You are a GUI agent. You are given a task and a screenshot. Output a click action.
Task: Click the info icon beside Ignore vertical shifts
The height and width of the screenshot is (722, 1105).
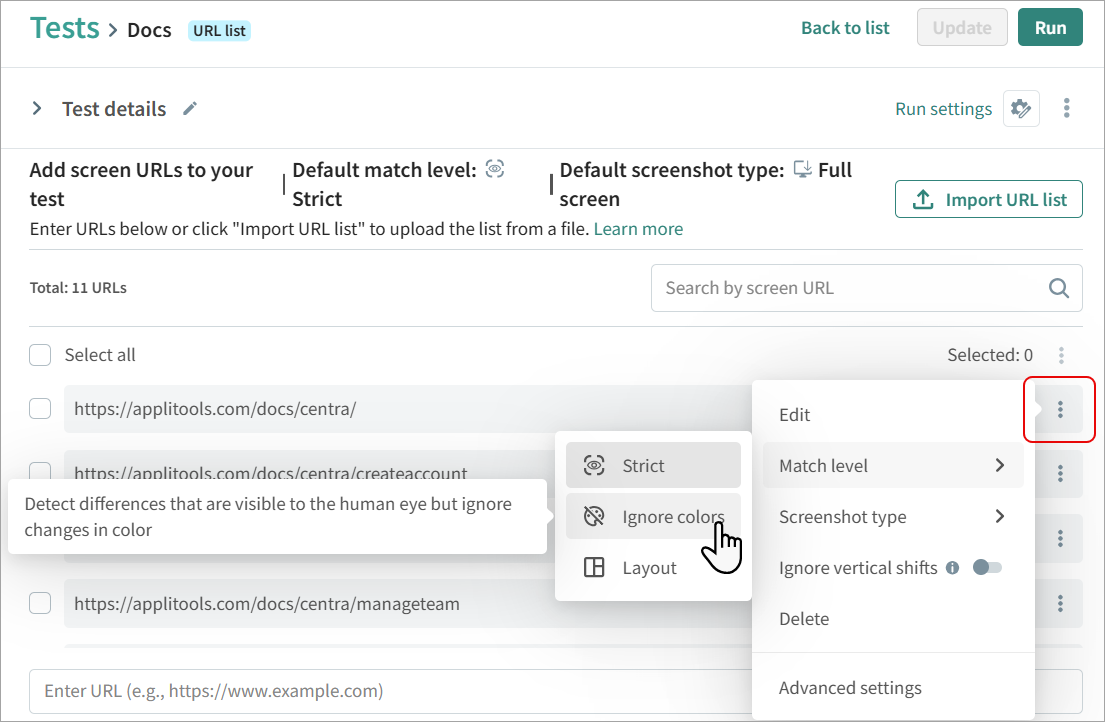tap(952, 568)
